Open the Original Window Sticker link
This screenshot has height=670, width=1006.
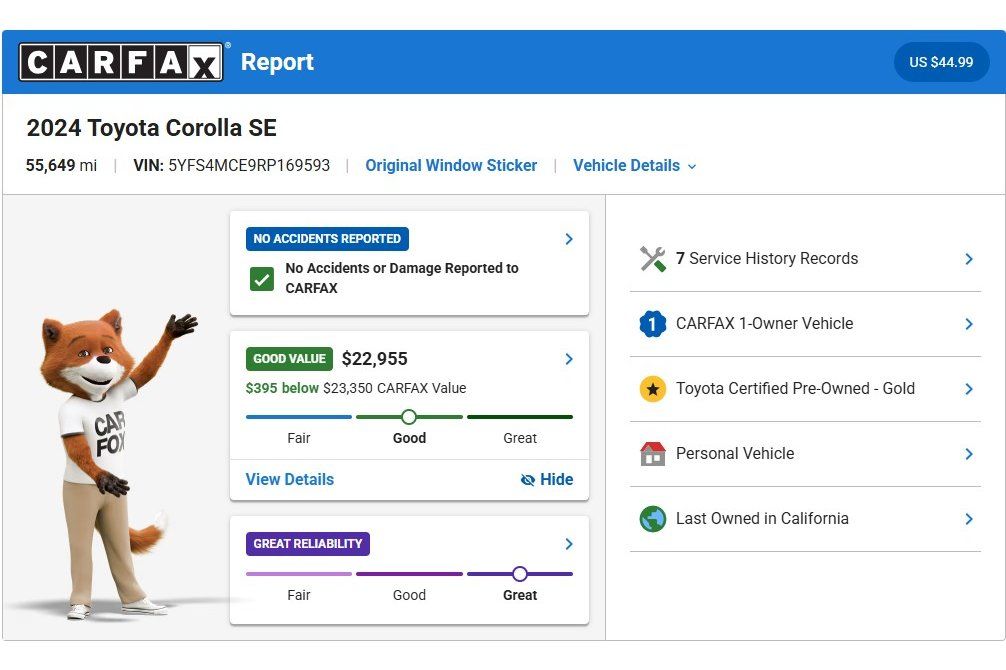tap(451, 166)
